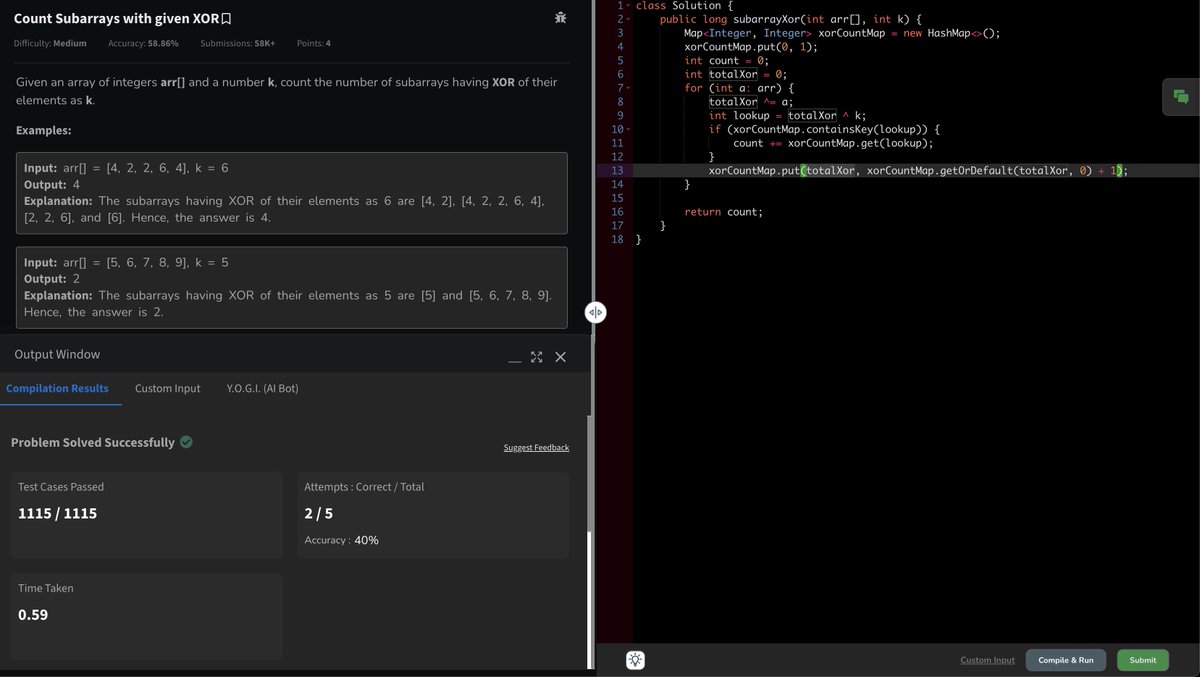The image size is (1200, 677).
Task: Click the return count; statement in the code
Action: click(723, 212)
